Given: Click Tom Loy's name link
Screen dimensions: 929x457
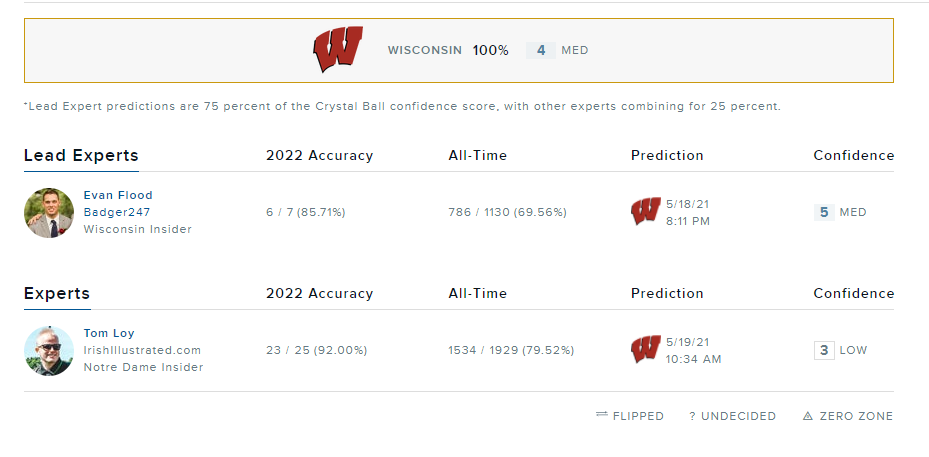Looking at the screenshot, I should pos(109,333).
